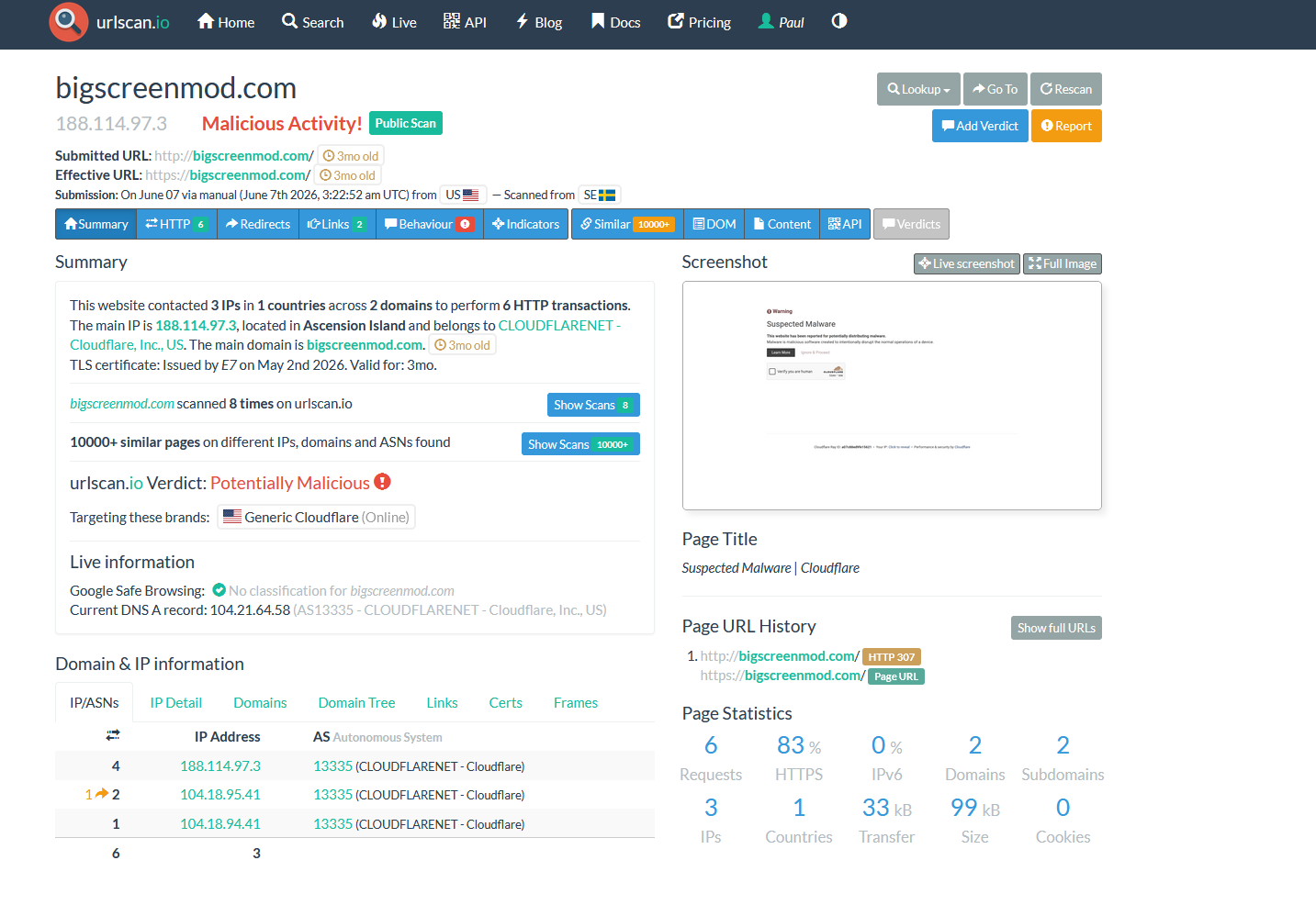Click the orange Report button
The width and height of the screenshot is (1316, 905).
pyautogui.click(x=1066, y=126)
